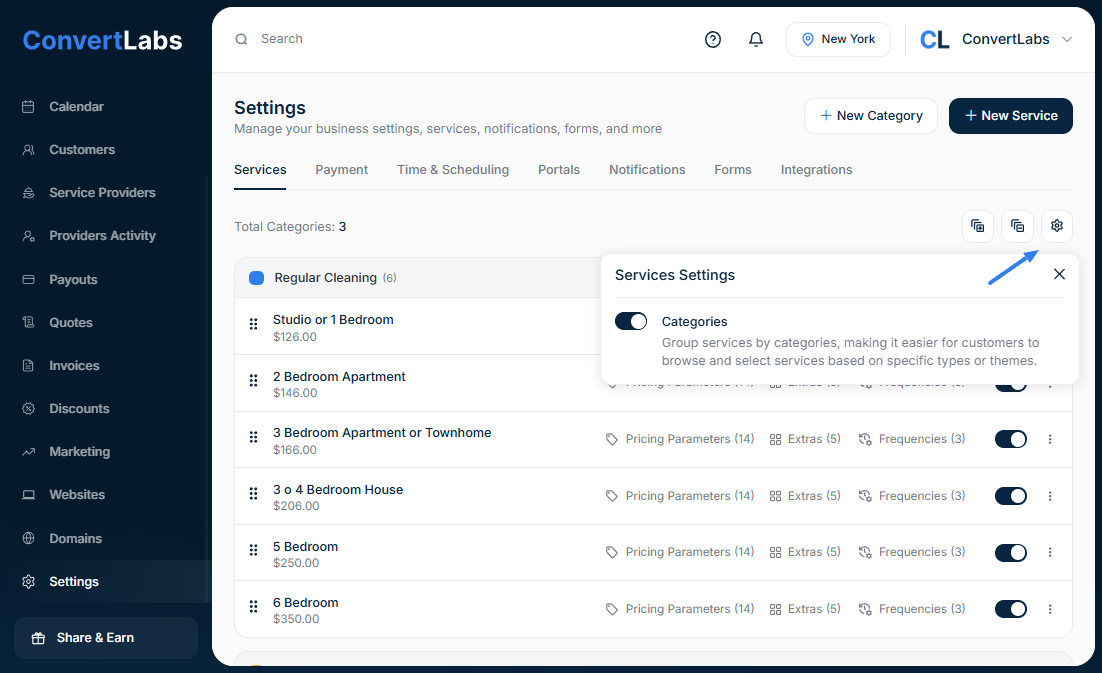Click the services settings gear icon

pos(1056,226)
